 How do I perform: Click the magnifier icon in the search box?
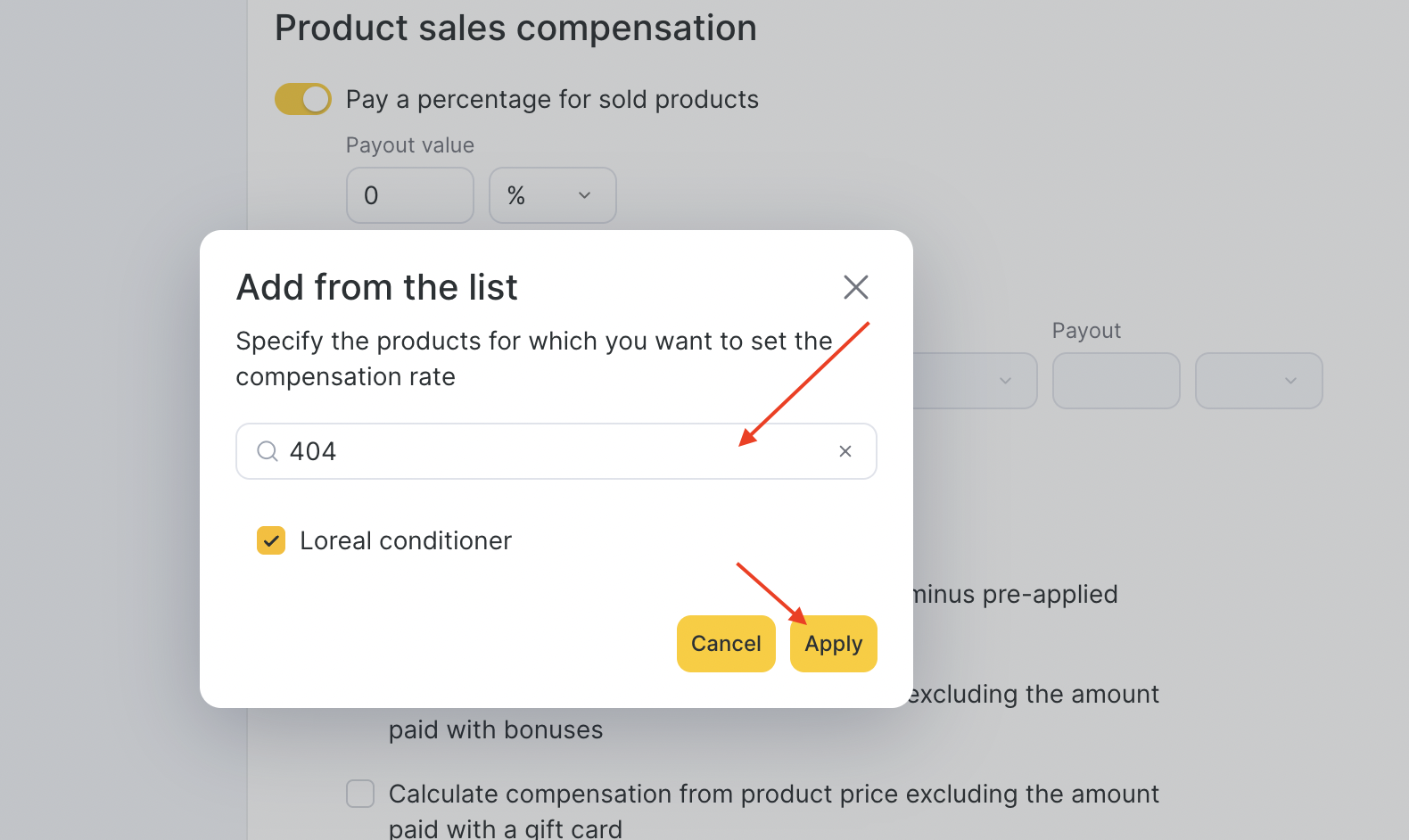(x=268, y=451)
